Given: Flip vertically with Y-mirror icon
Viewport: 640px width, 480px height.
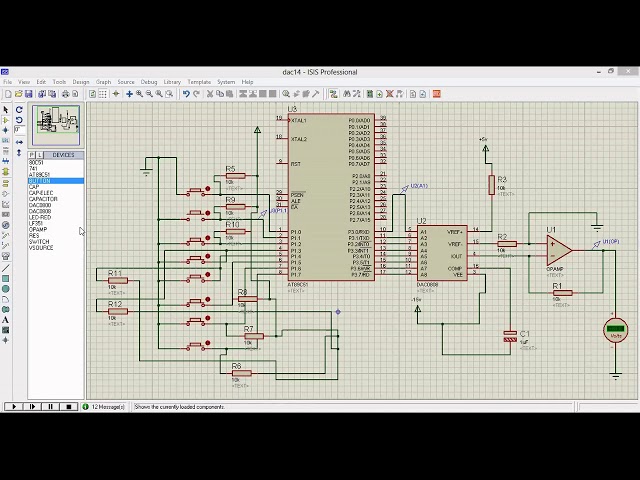Looking at the screenshot, I should tap(19, 153).
